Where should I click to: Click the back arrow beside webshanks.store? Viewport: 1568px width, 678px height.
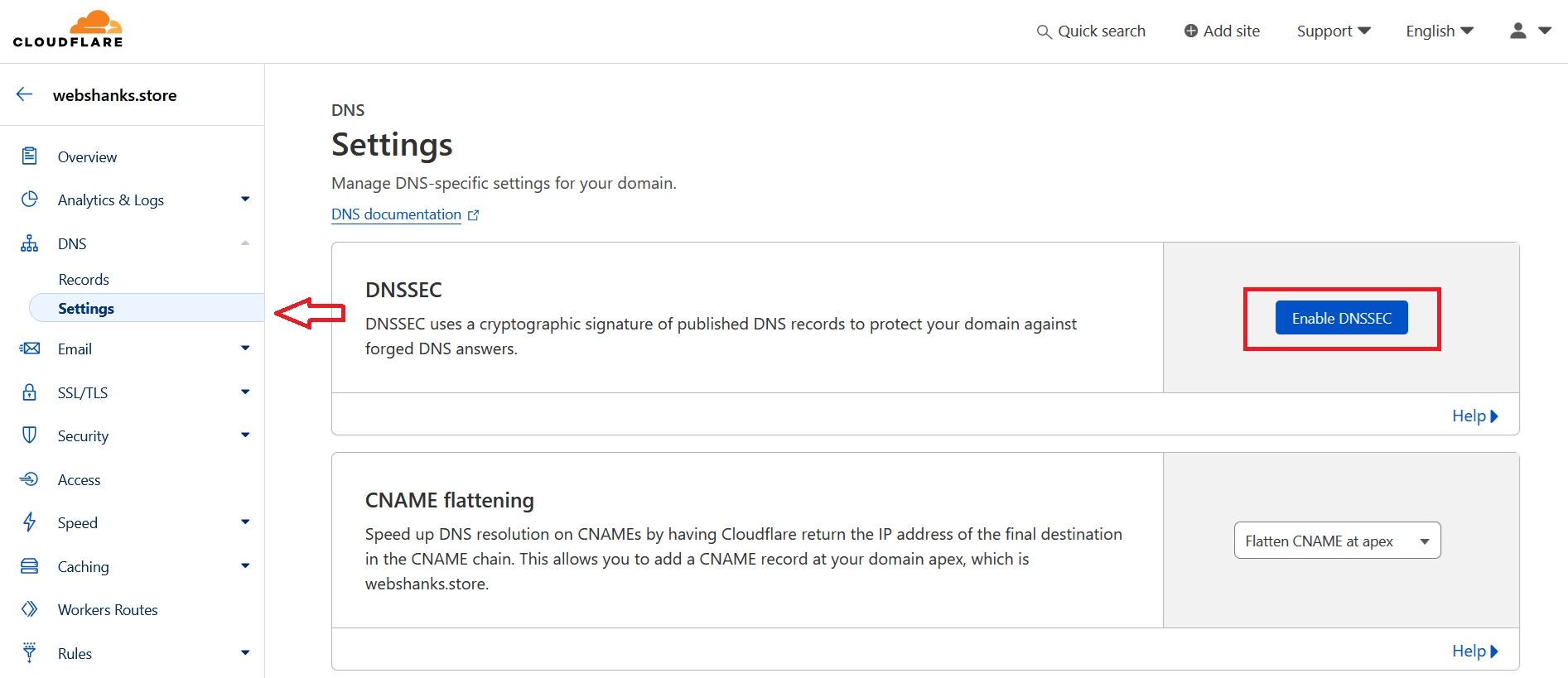pyautogui.click(x=25, y=94)
